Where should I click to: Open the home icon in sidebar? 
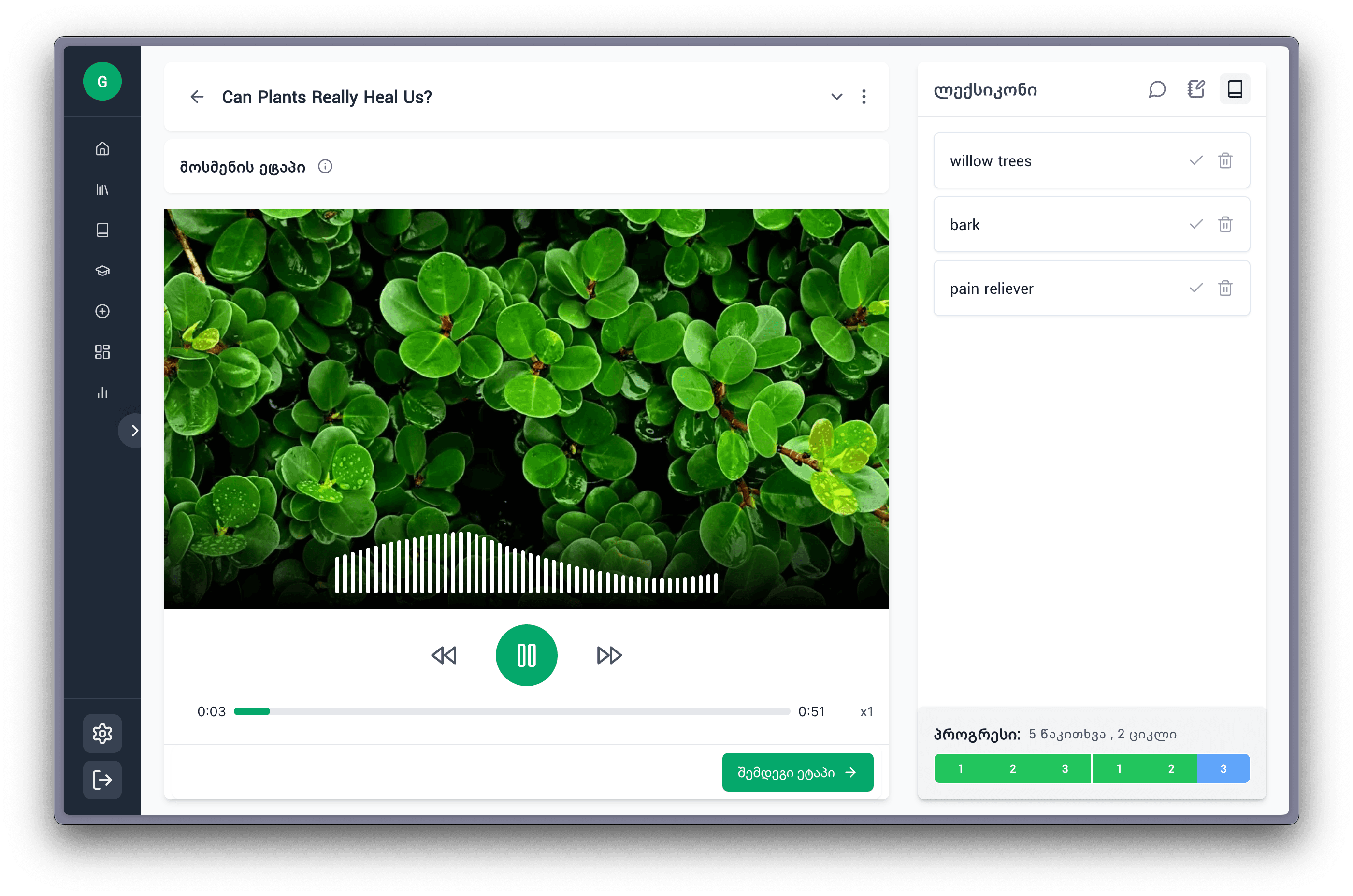point(102,148)
